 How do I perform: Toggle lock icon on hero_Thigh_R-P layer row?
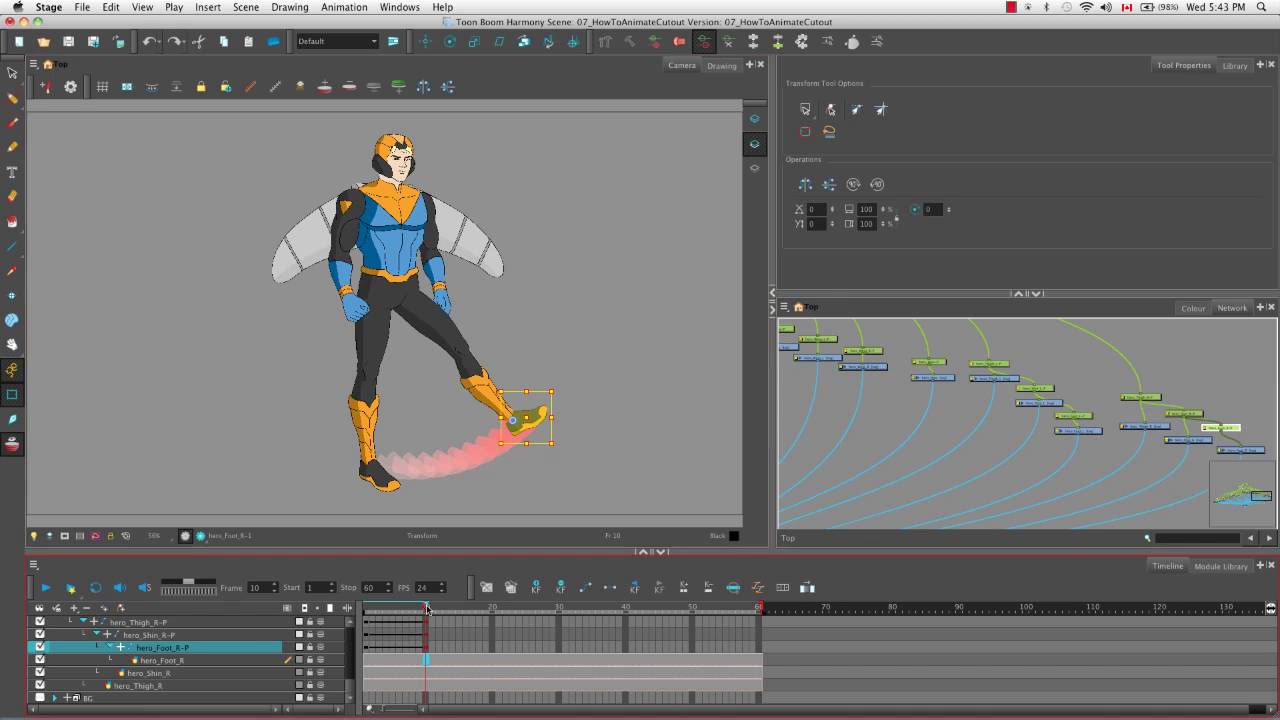click(309, 622)
